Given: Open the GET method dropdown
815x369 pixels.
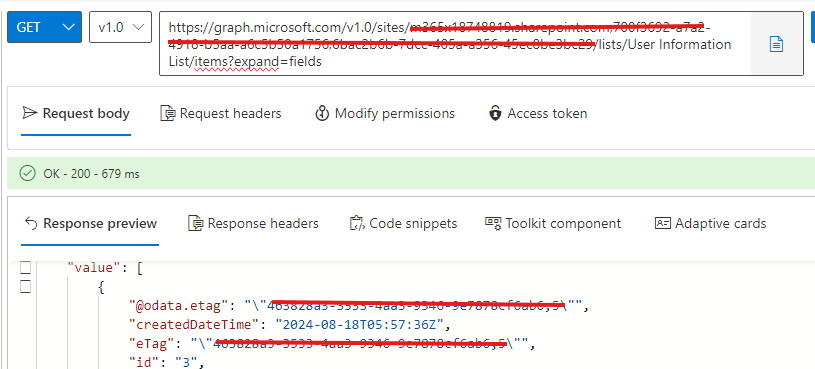Looking at the screenshot, I should coord(44,27).
